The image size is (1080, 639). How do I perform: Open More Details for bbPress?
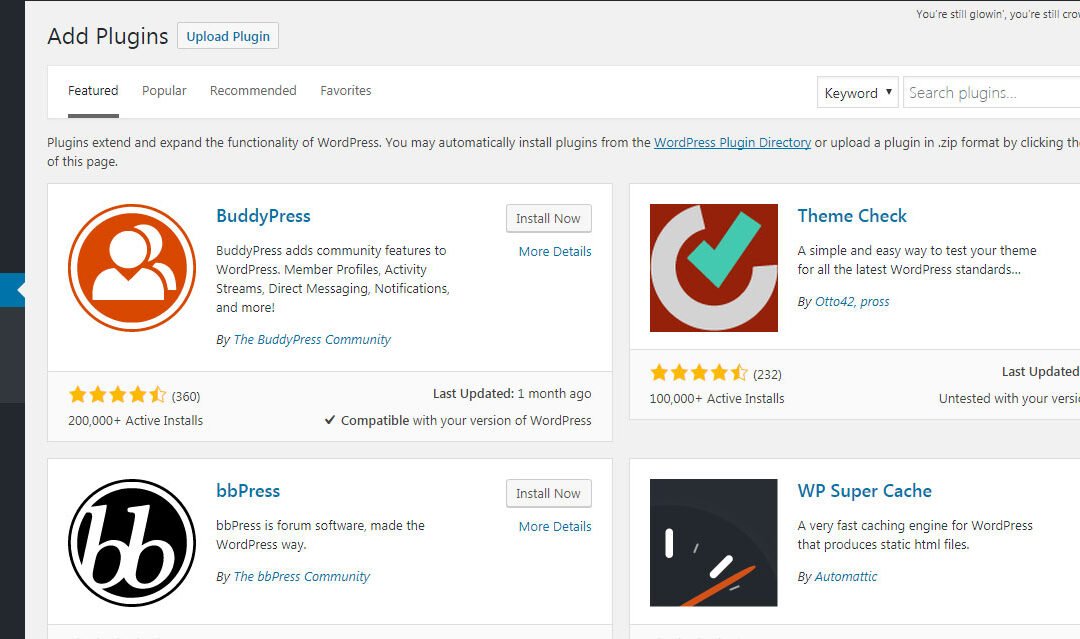click(x=555, y=527)
